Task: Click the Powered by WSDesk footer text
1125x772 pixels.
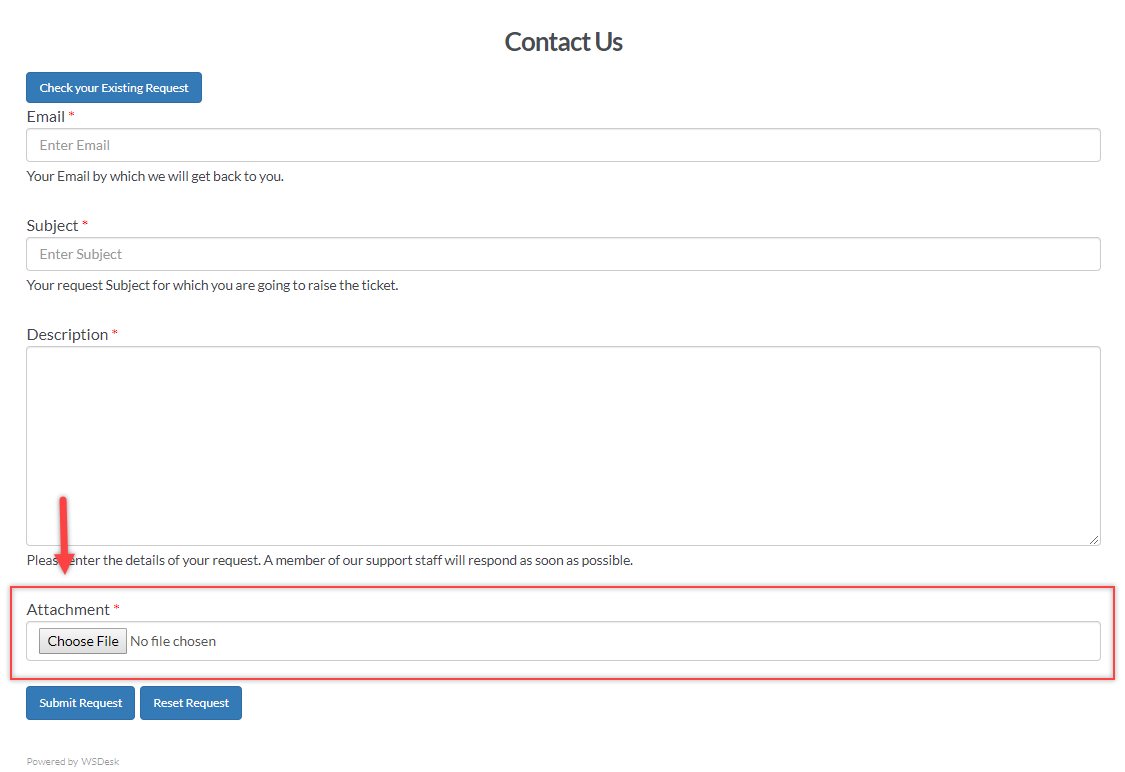Action: (73, 761)
